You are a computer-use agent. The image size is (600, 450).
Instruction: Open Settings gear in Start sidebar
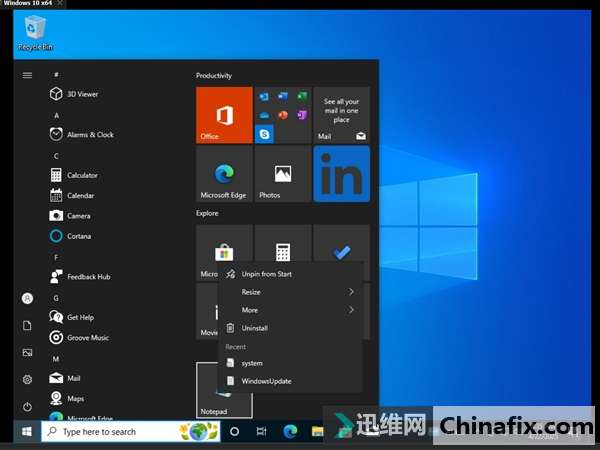[27, 380]
